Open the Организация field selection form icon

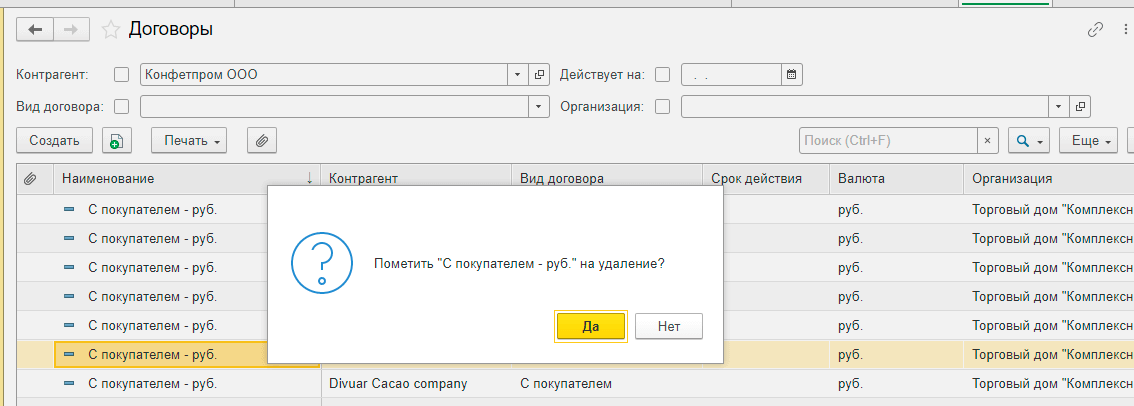pyautogui.click(x=1080, y=106)
